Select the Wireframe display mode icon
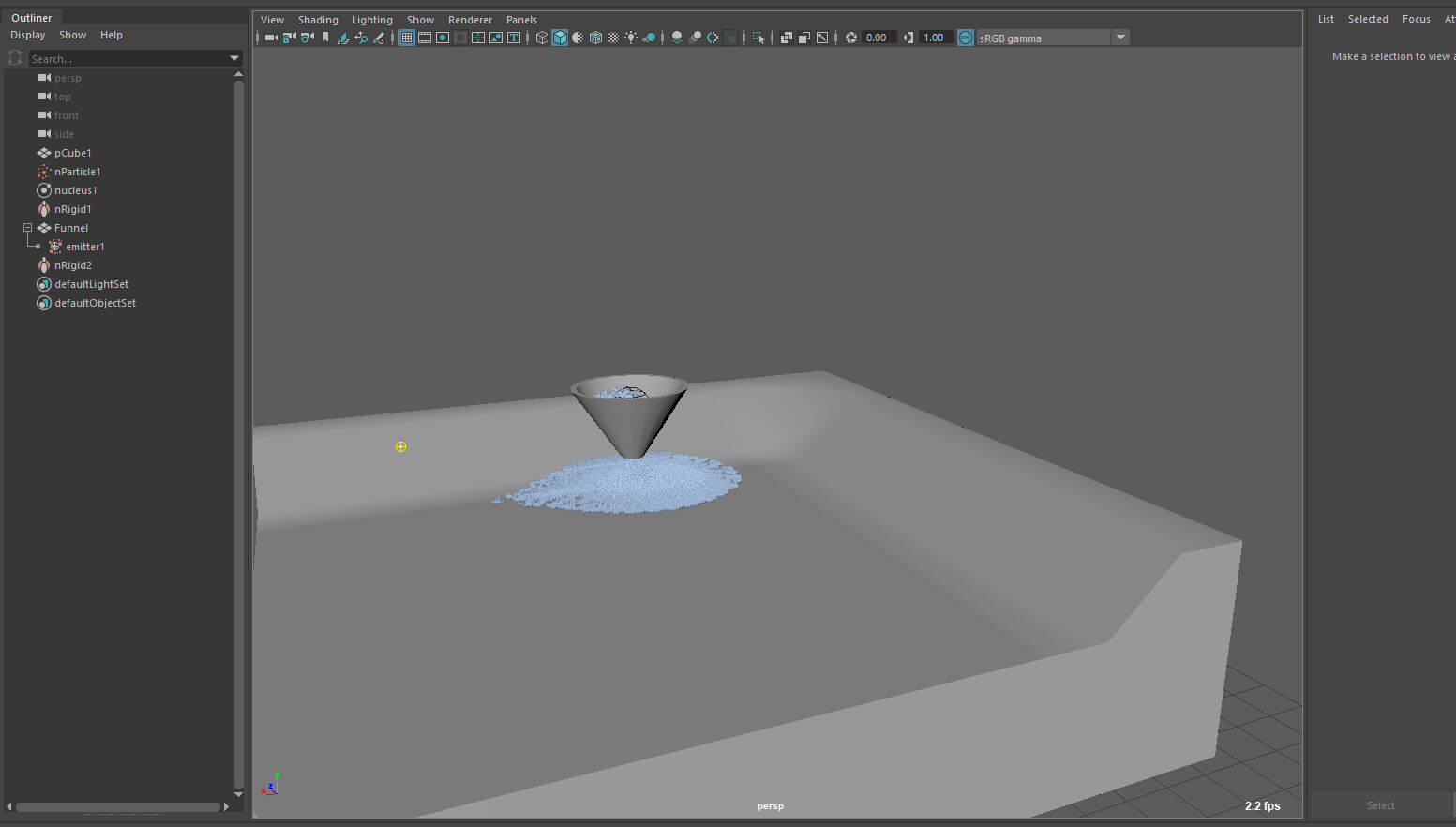The image size is (1456, 827). (x=542, y=38)
